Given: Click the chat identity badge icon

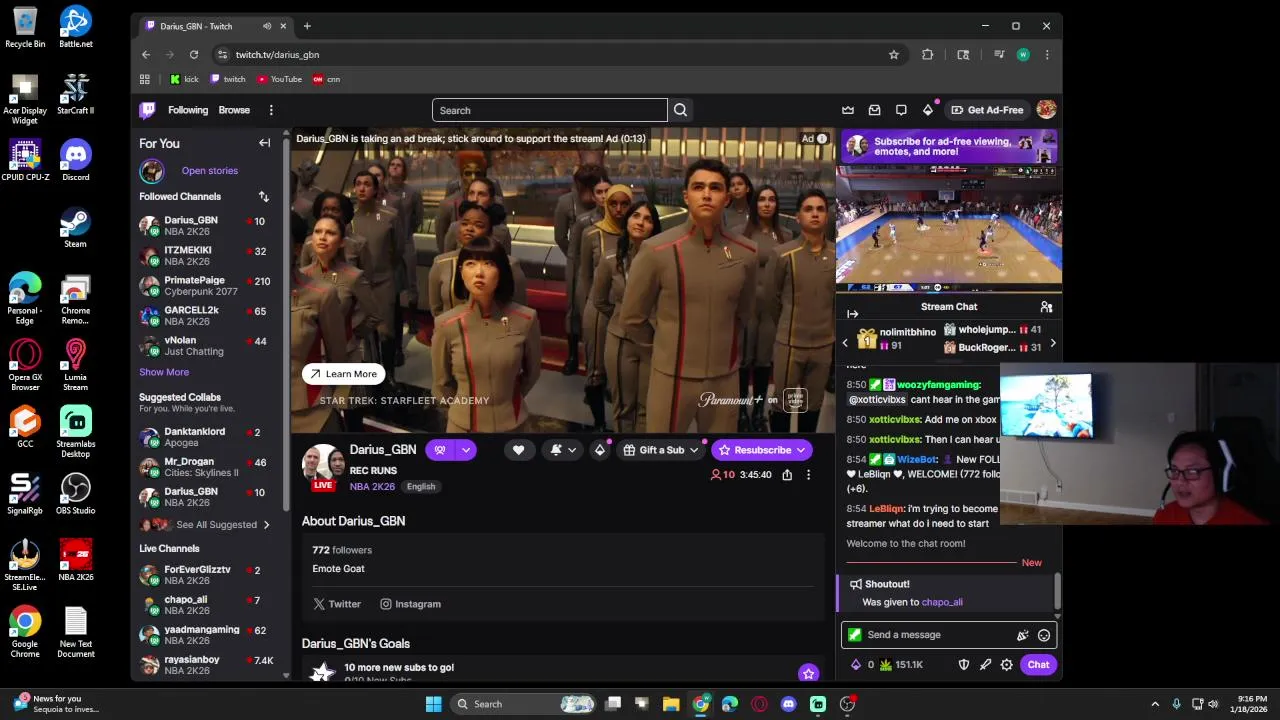Looking at the screenshot, I should pyautogui.click(x=854, y=635).
